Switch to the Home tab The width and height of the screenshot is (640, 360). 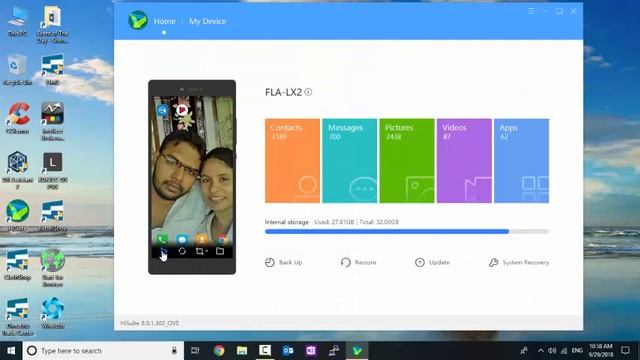click(164, 21)
